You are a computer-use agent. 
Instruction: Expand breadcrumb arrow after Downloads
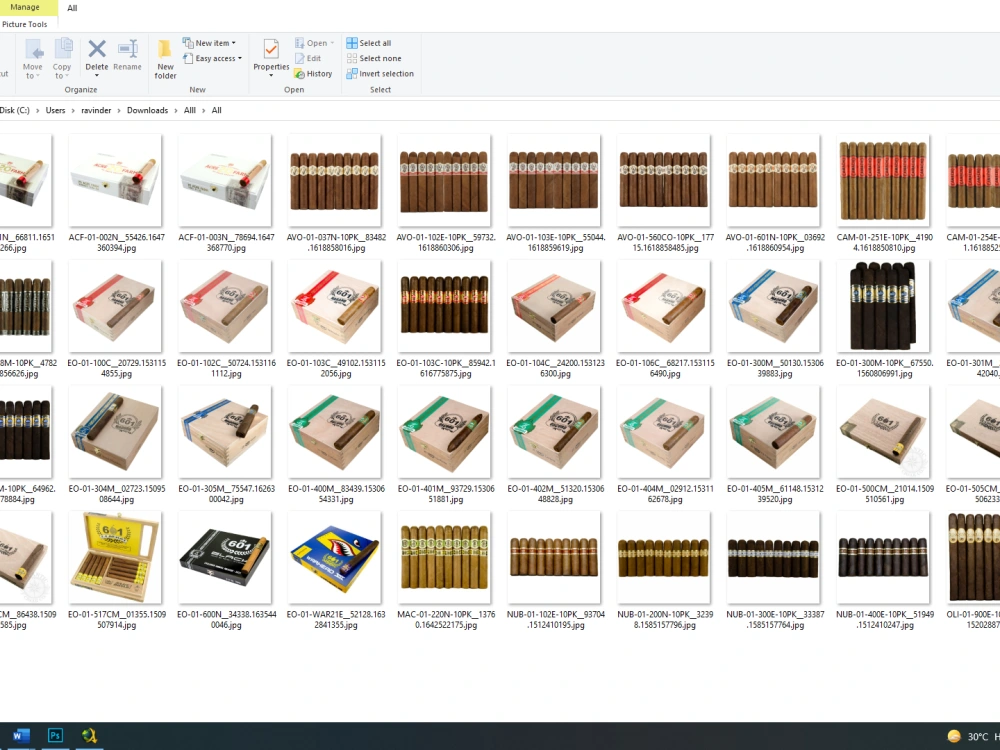[175, 110]
